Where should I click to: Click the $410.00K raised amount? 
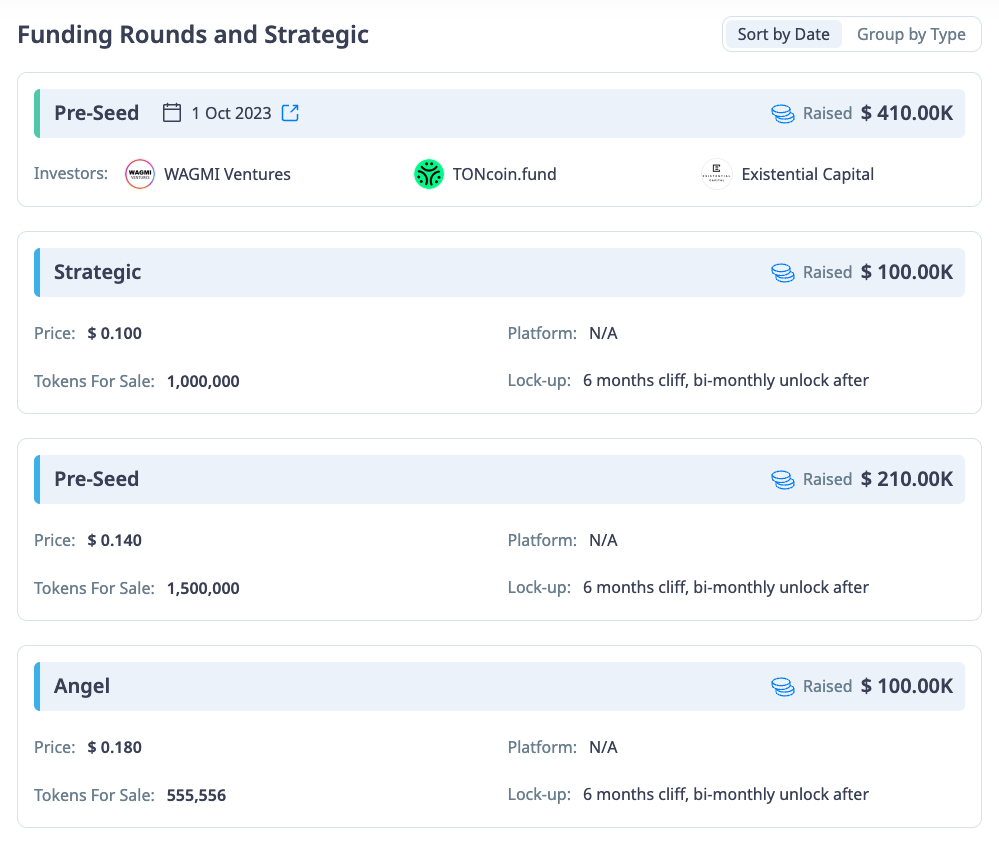906,113
